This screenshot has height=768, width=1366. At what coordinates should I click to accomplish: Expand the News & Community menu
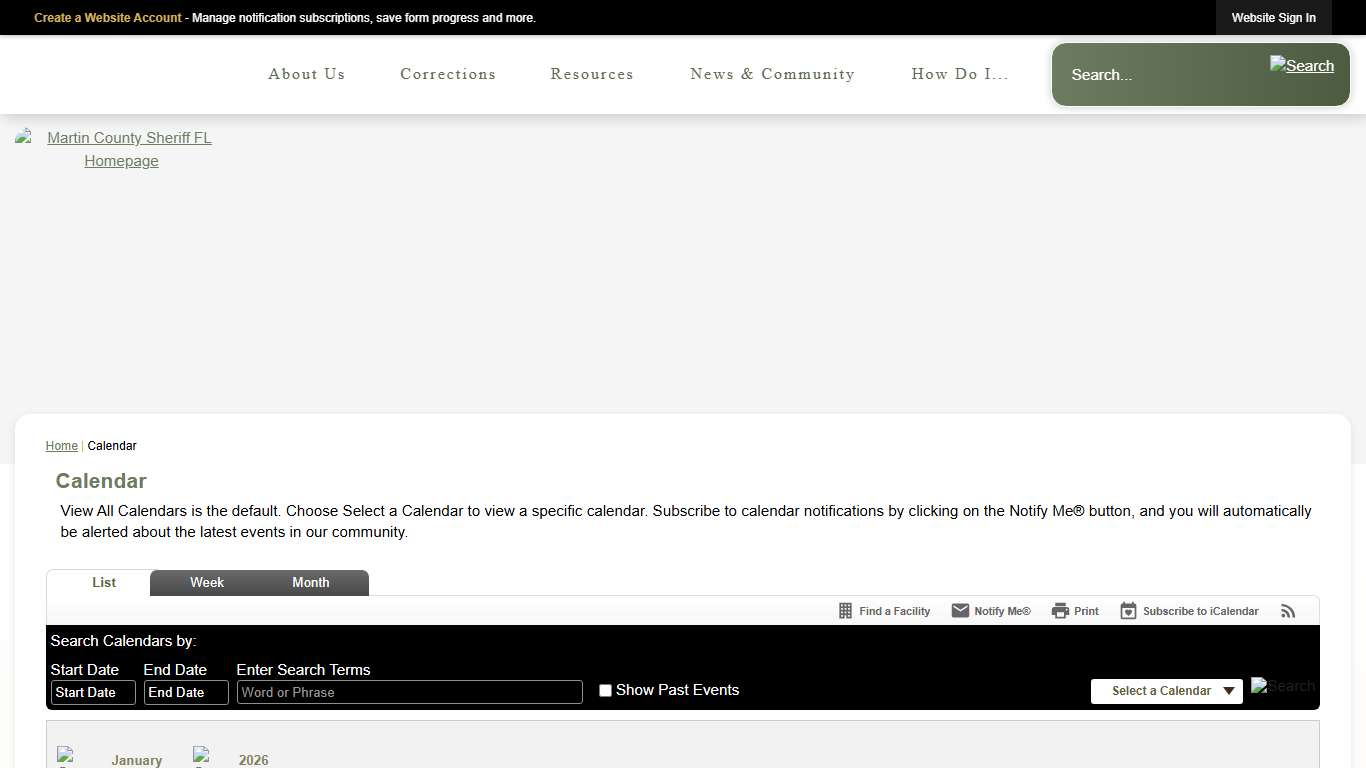point(772,74)
